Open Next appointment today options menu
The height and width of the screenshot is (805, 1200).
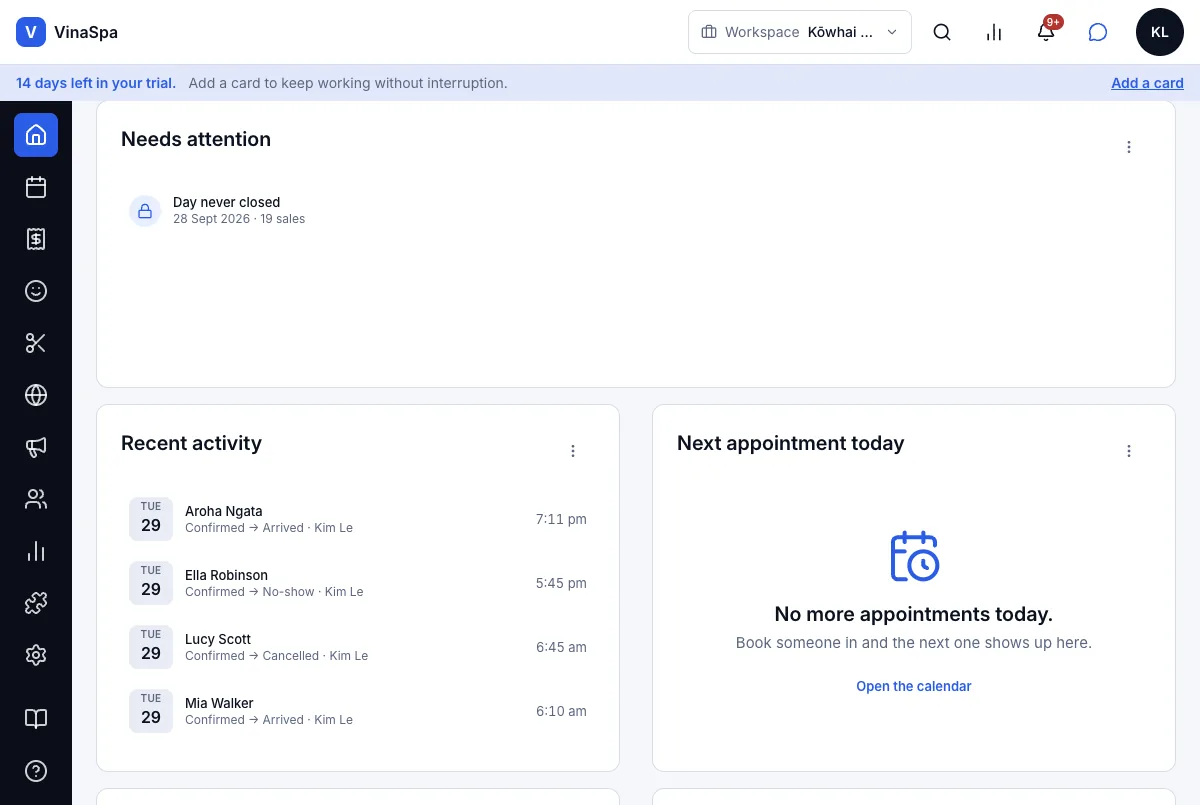pos(1129,451)
